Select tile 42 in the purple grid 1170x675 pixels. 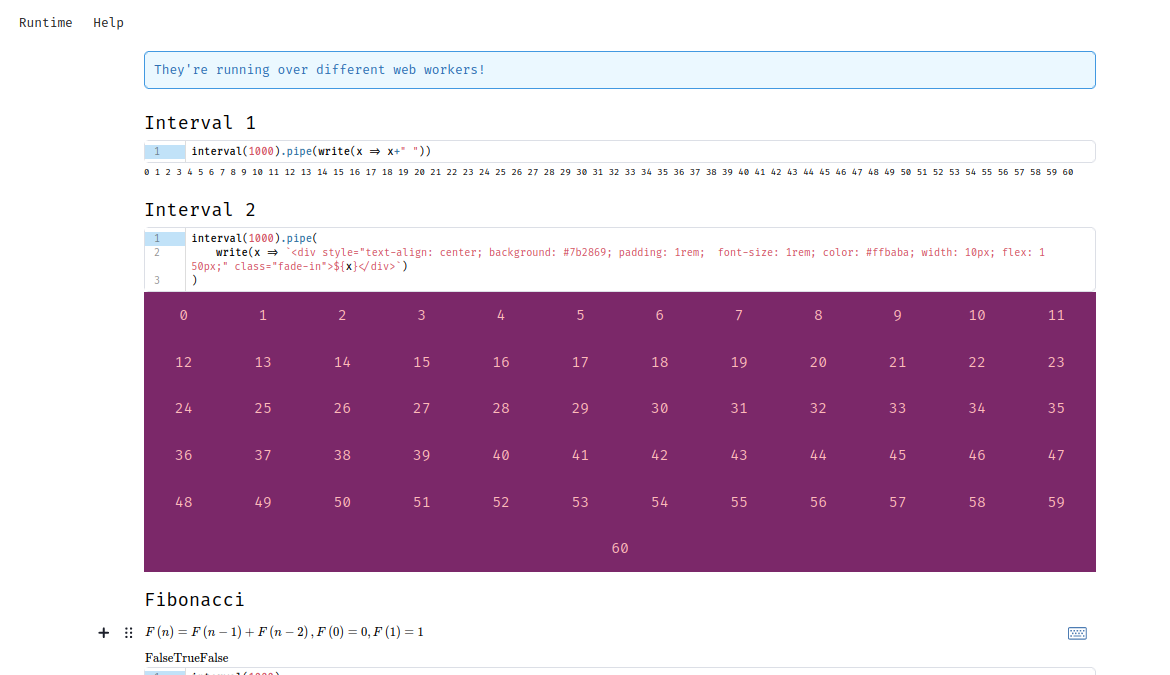click(x=660, y=456)
